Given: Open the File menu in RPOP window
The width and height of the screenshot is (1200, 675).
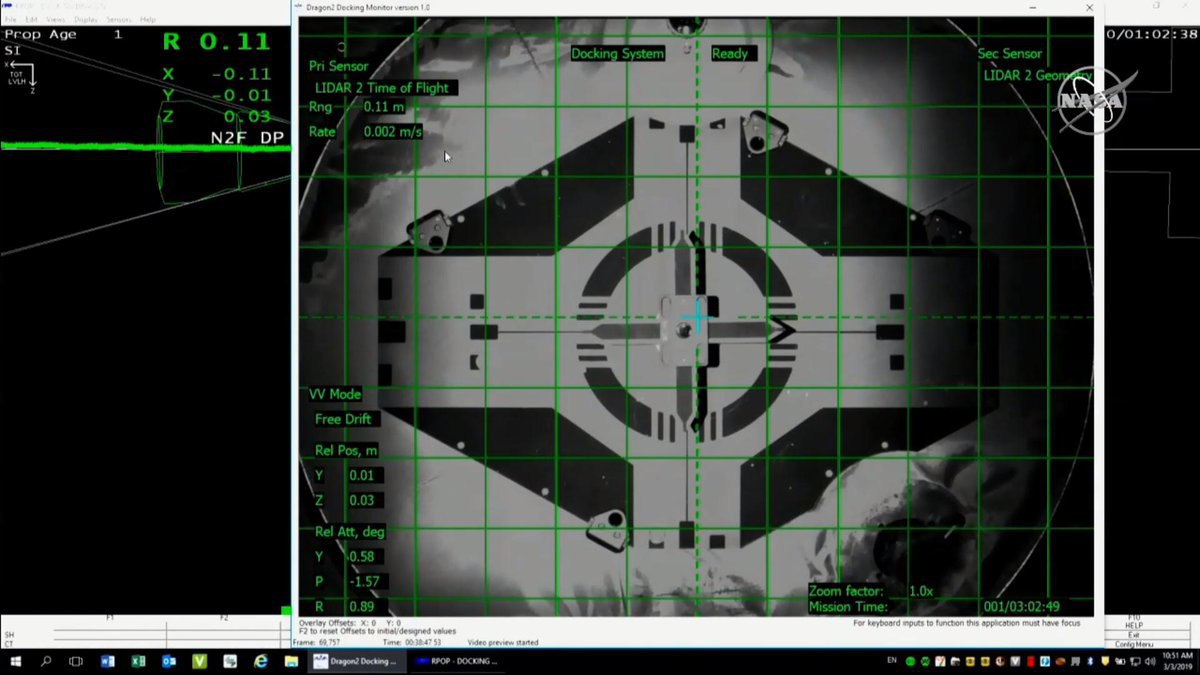Looking at the screenshot, I should click(10, 20).
